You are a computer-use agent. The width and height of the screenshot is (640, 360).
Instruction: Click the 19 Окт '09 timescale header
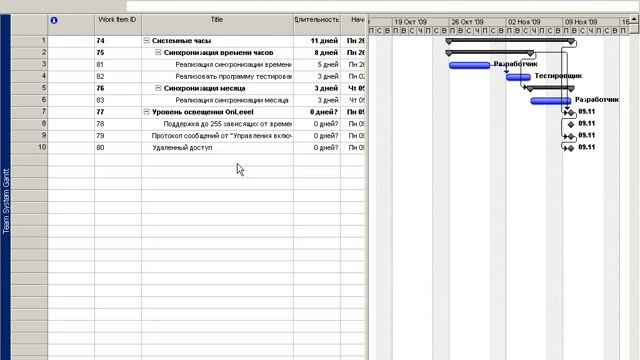click(421, 22)
